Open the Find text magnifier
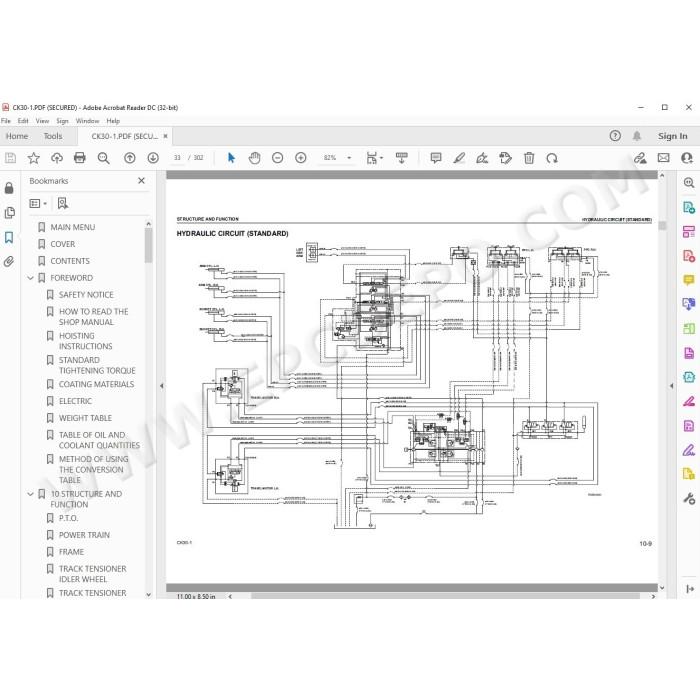700x700 pixels. click(x=104, y=158)
